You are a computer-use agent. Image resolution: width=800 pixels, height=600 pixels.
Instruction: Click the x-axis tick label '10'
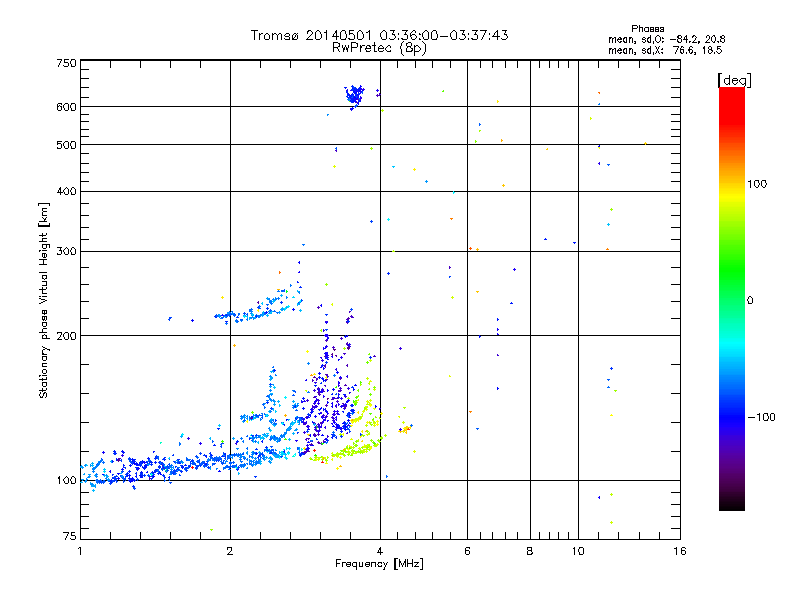click(578, 551)
